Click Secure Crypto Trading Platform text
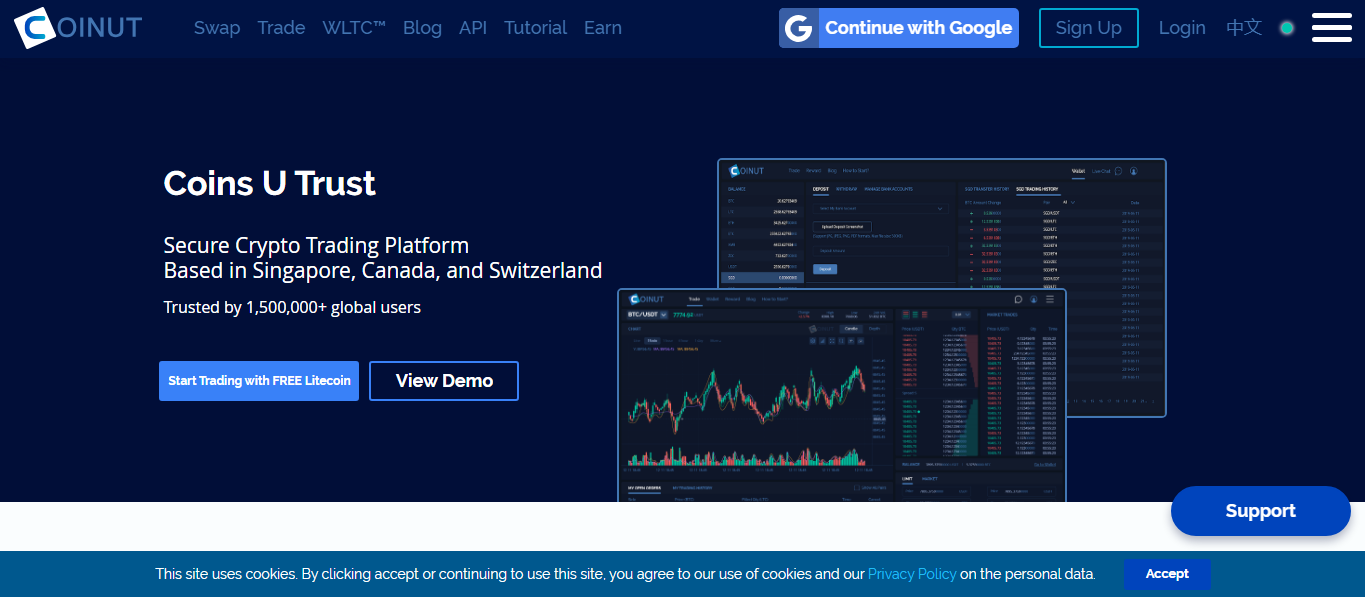The width and height of the screenshot is (1365, 597). (x=316, y=245)
